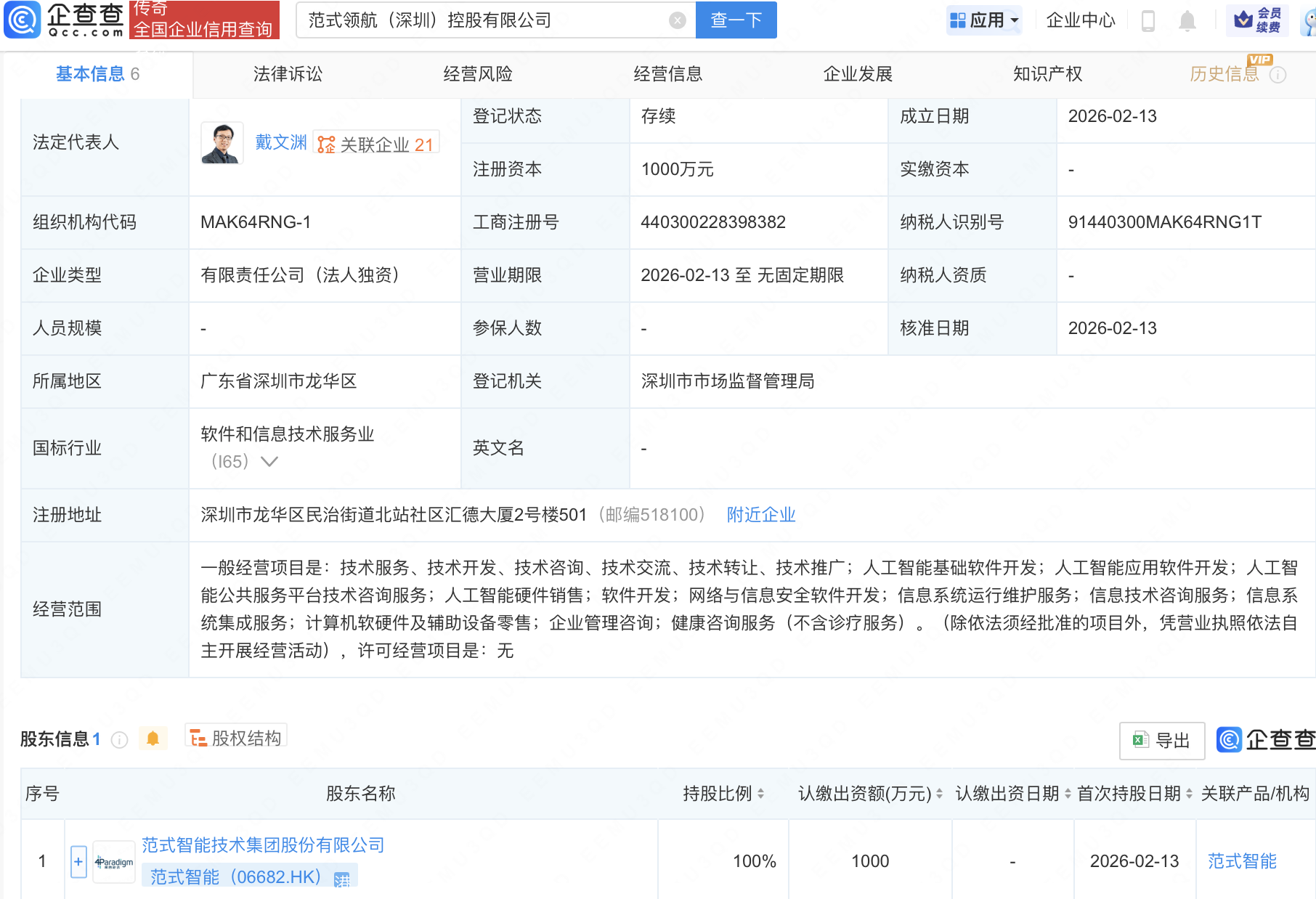
Task: Subscribe via the orange bell next to 股东信息
Action: [153, 738]
